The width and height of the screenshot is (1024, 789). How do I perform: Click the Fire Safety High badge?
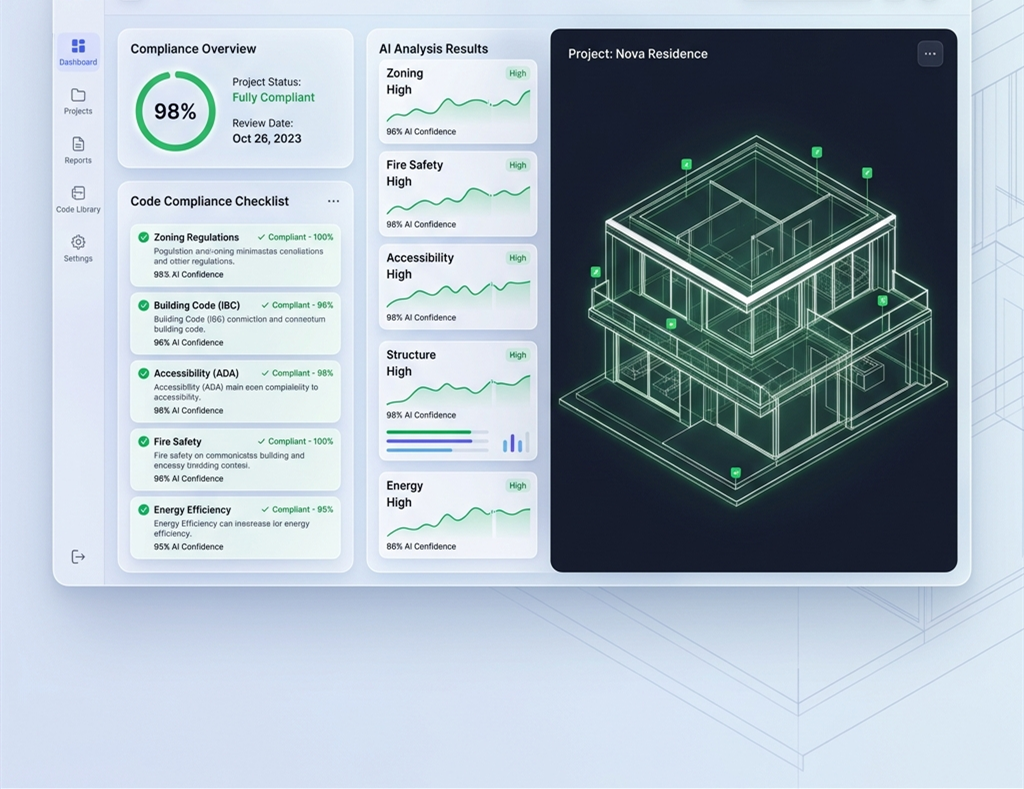click(x=517, y=165)
